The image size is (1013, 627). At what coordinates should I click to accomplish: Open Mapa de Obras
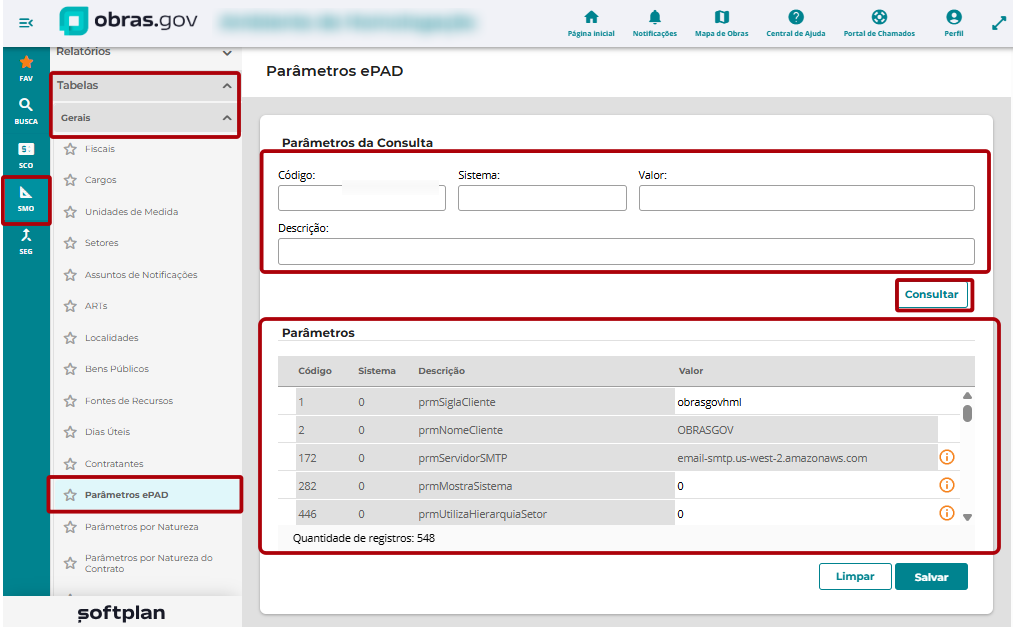[722, 23]
